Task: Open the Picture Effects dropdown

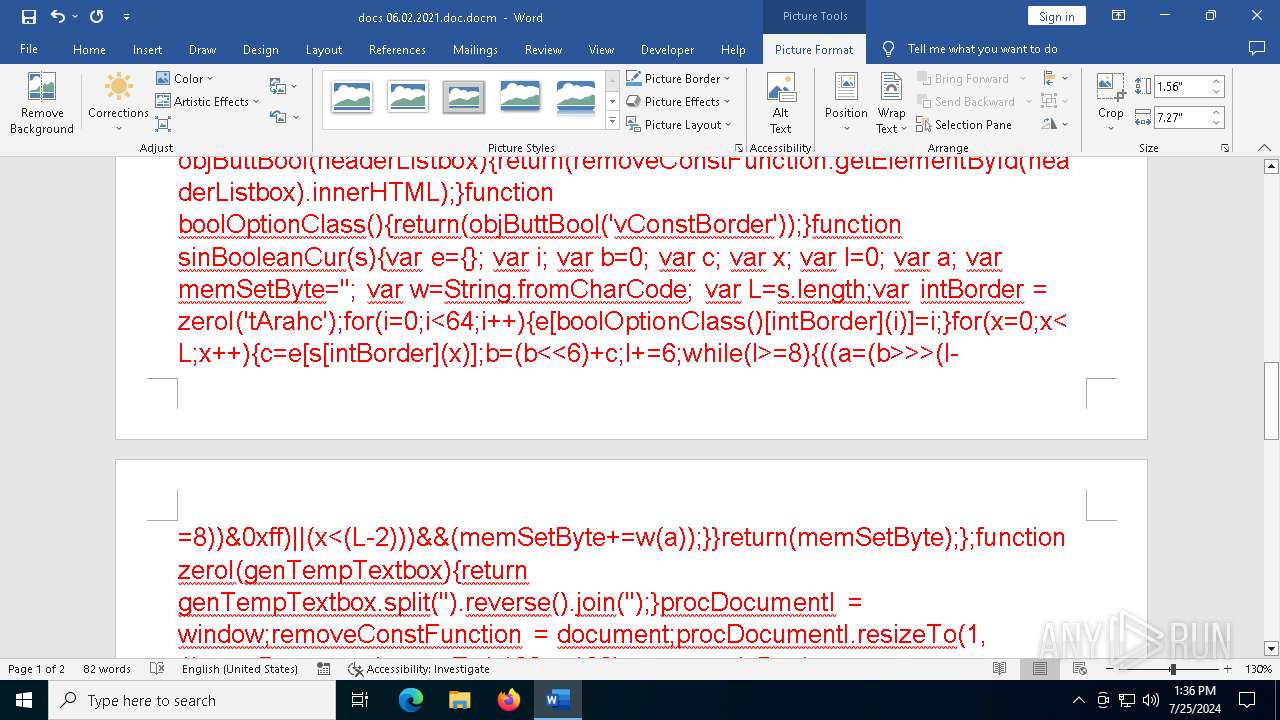Action: 679,101
